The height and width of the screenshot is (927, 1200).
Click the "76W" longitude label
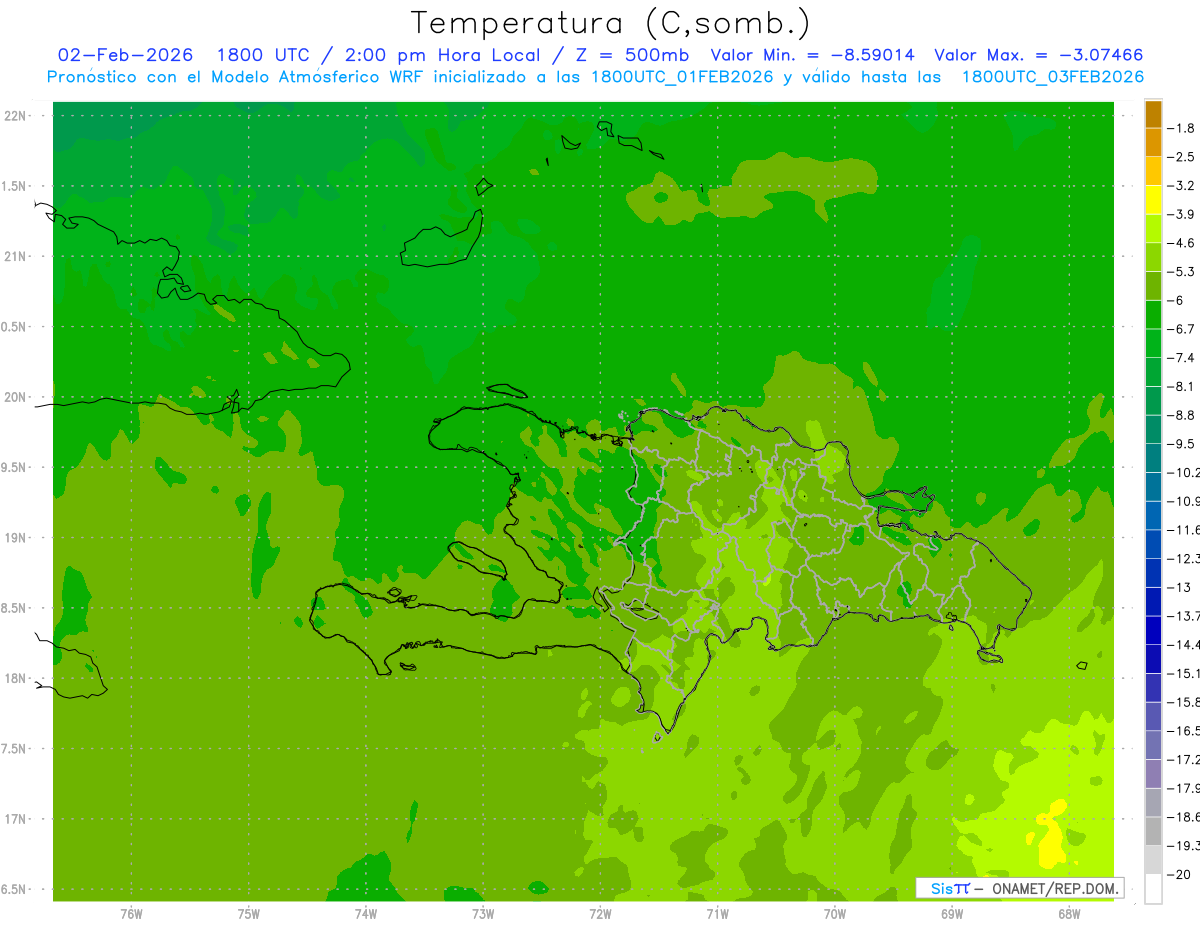[x=131, y=913]
